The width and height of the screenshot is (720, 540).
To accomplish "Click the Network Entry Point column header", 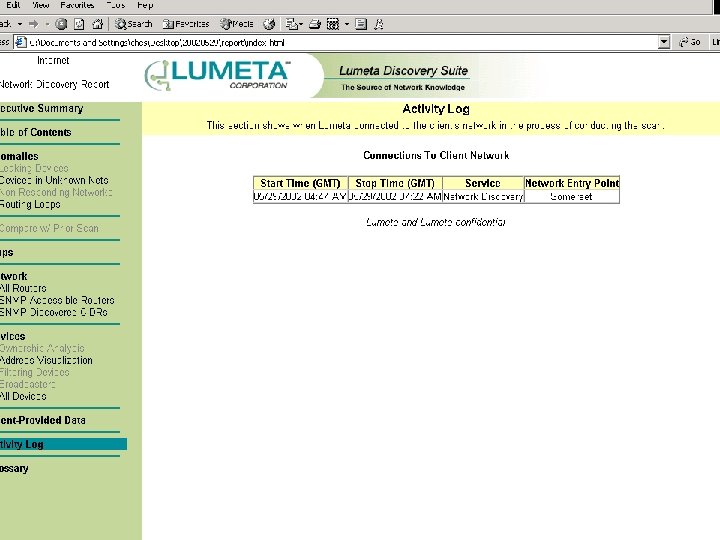I will pos(572,183).
